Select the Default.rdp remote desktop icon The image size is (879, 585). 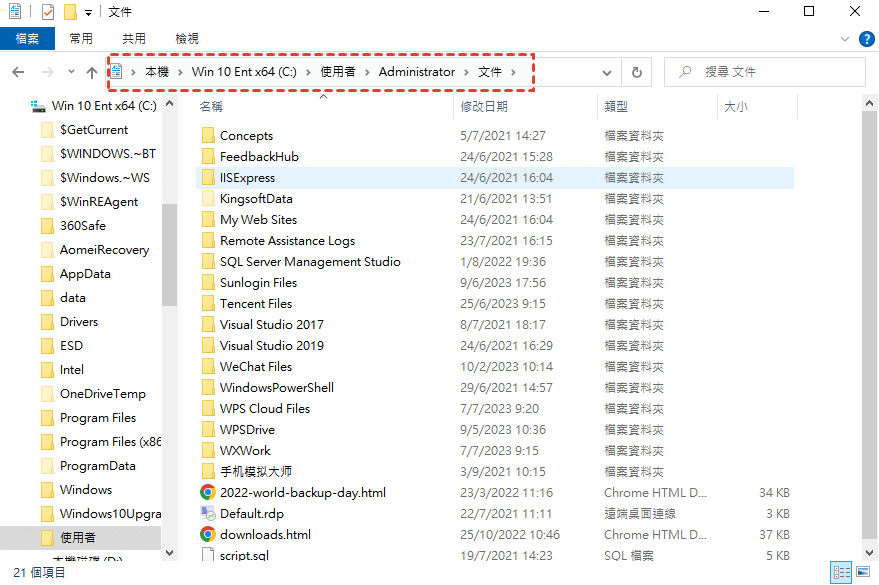pyautogui.click(x=208, y=513)
